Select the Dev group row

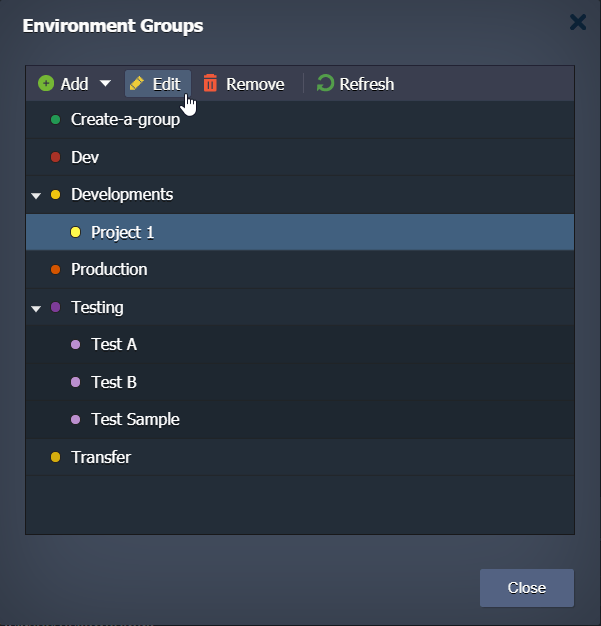point(85,157)
